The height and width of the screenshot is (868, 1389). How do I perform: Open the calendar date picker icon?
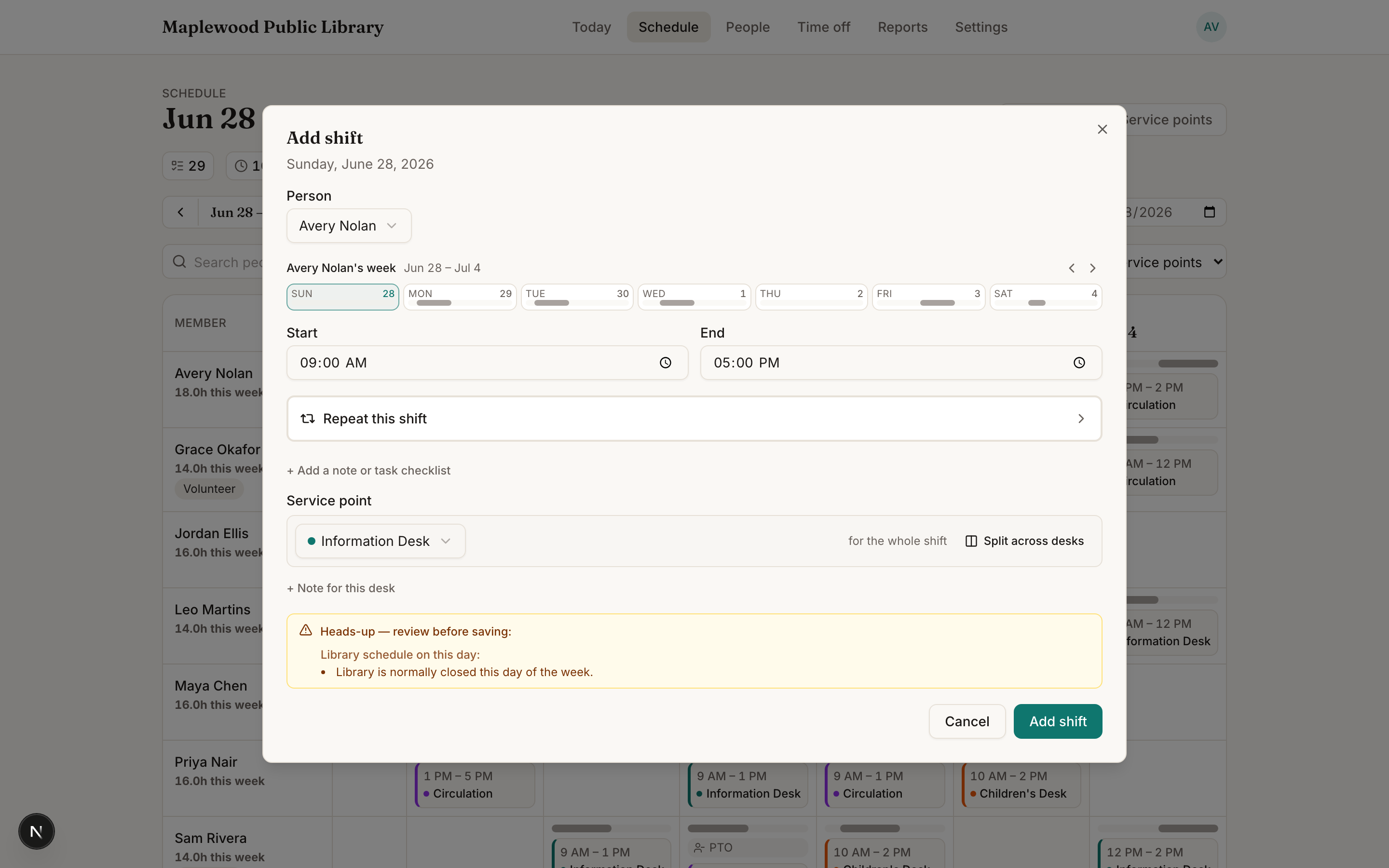pos(1210,212)
